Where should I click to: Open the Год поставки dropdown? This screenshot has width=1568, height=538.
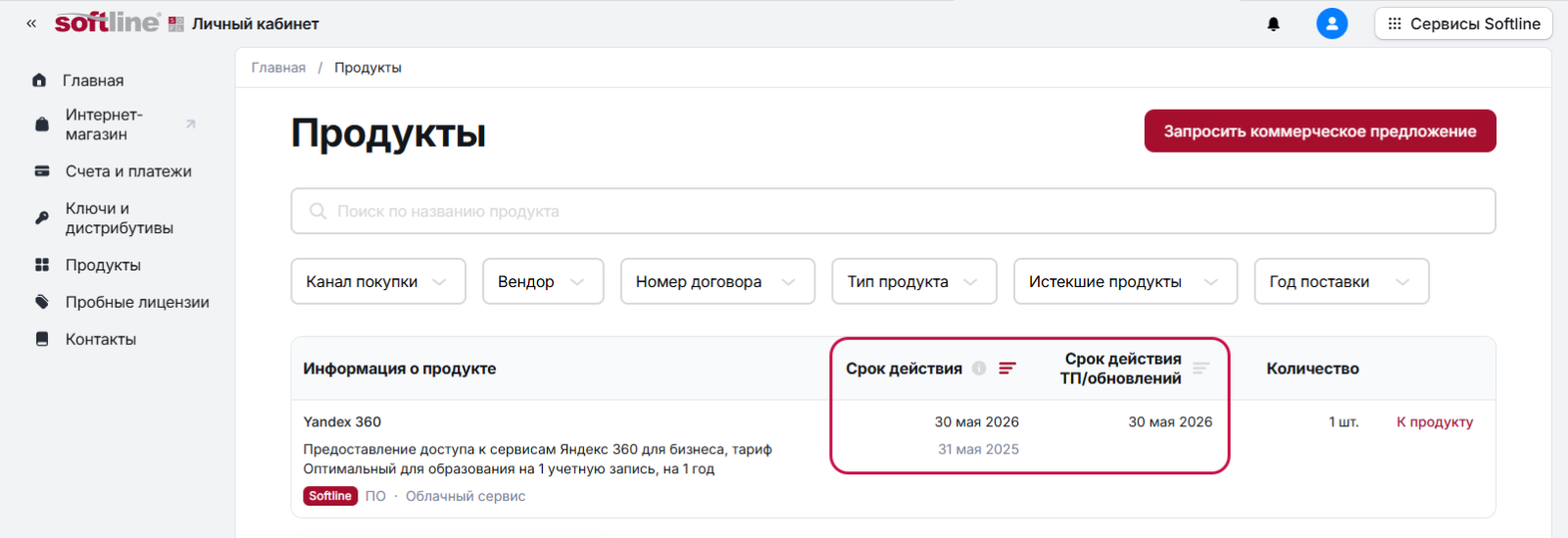coord(1341,282)
